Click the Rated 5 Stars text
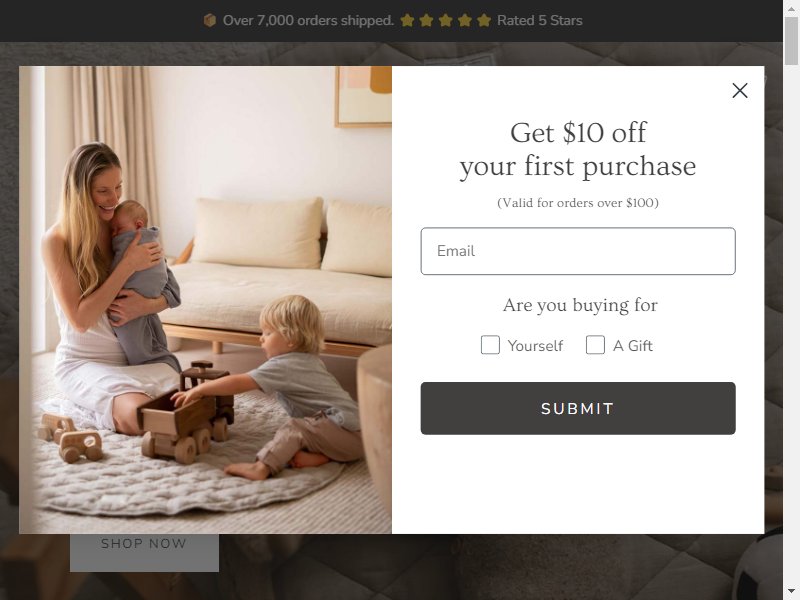This screenshot has height=600, width=800. point(540,20)
